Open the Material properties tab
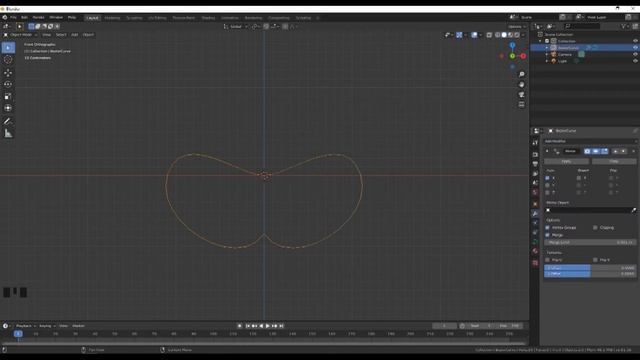The width and height of the screenshot is (640, 360). point(535,251)
